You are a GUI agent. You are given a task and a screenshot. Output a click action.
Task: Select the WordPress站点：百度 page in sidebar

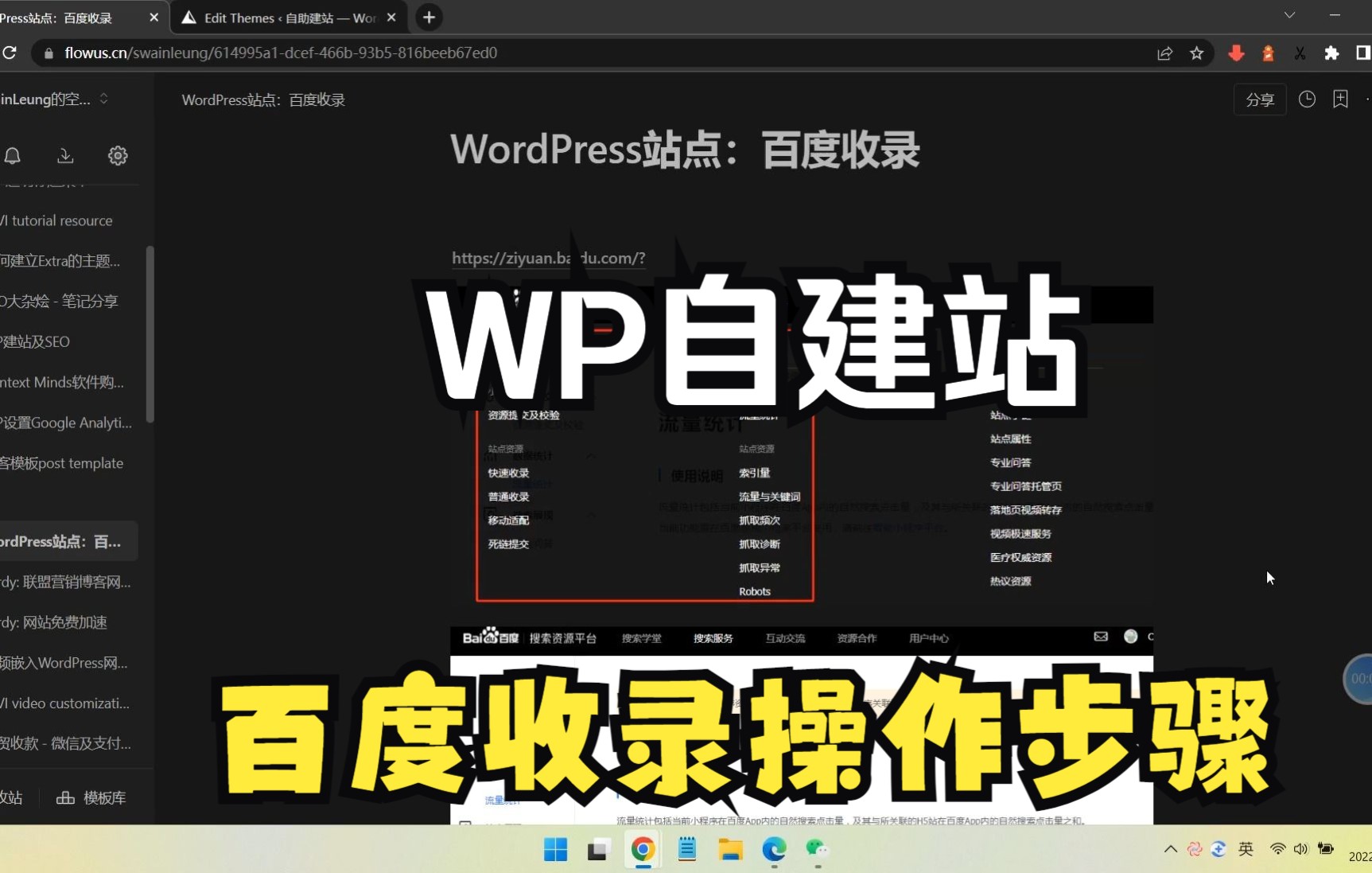(60, 541)
